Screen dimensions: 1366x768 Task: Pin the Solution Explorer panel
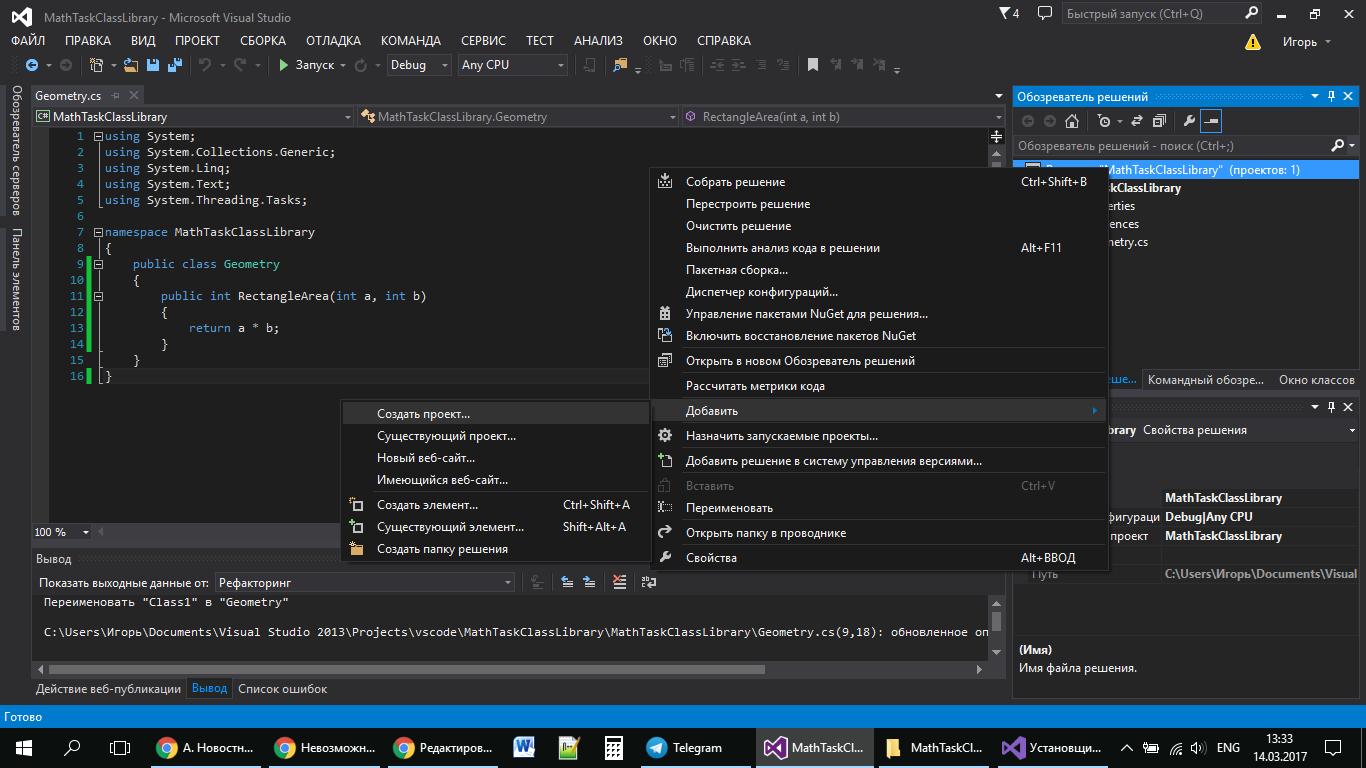tap(1331, 97)
